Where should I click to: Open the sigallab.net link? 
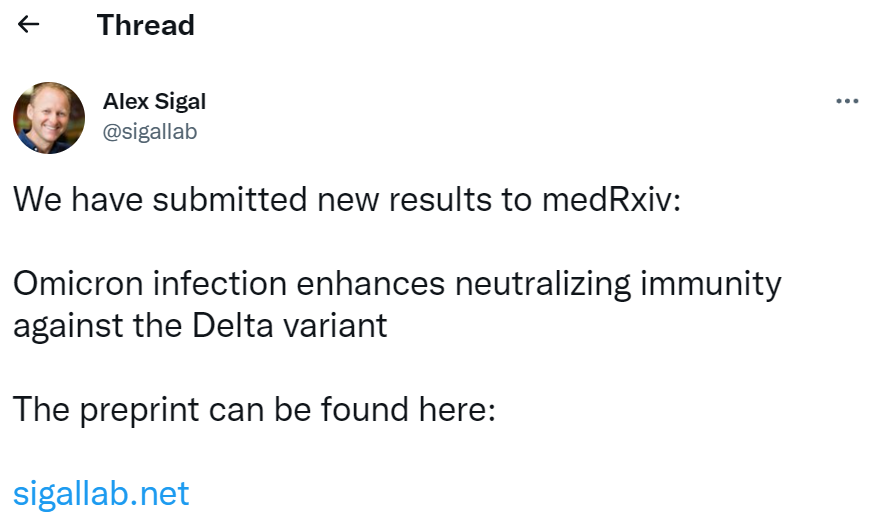point(101,493)
